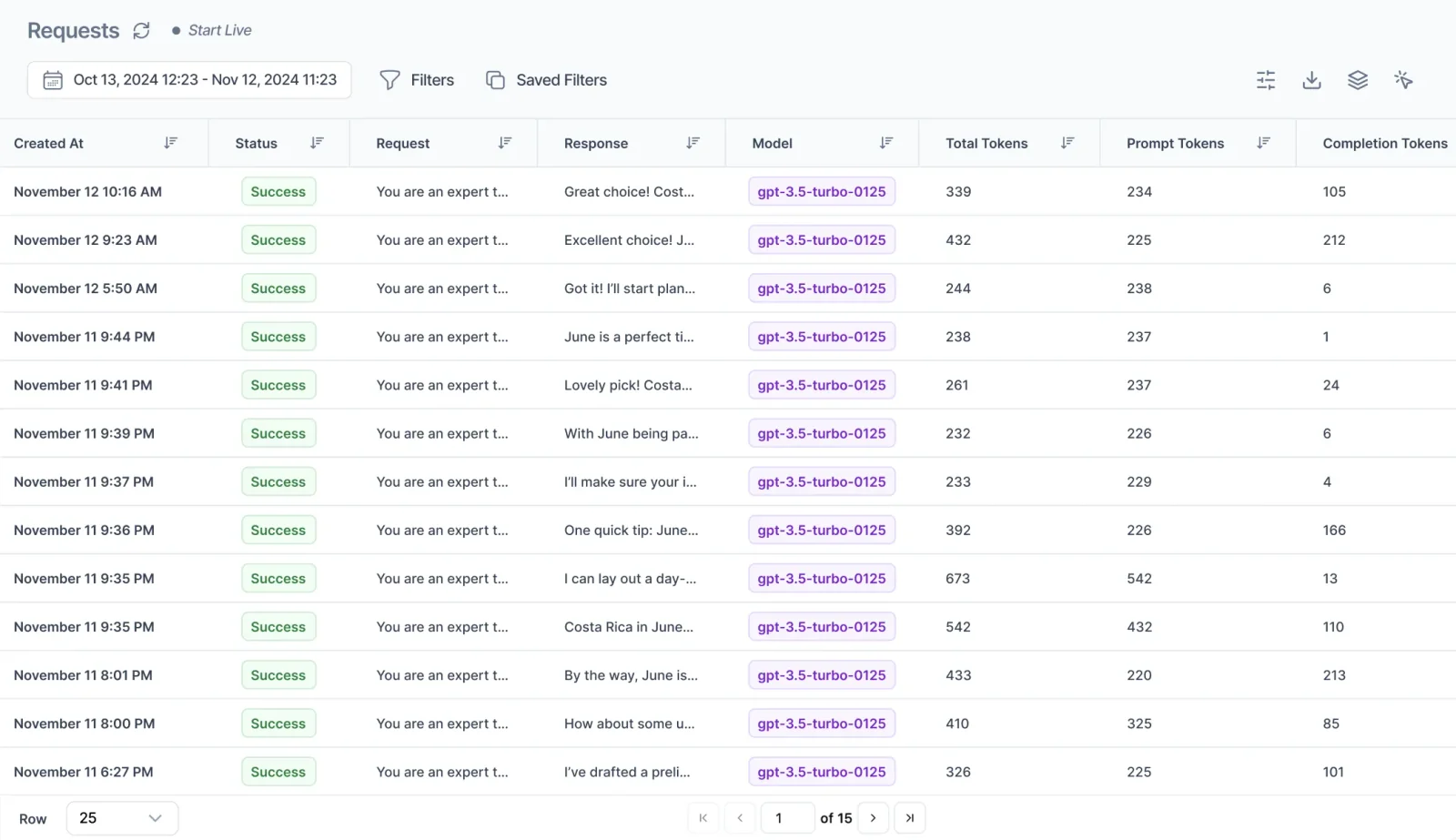Screen dimensions: 1456x840
Task: Go to the next page
Action: click(873, 818)
